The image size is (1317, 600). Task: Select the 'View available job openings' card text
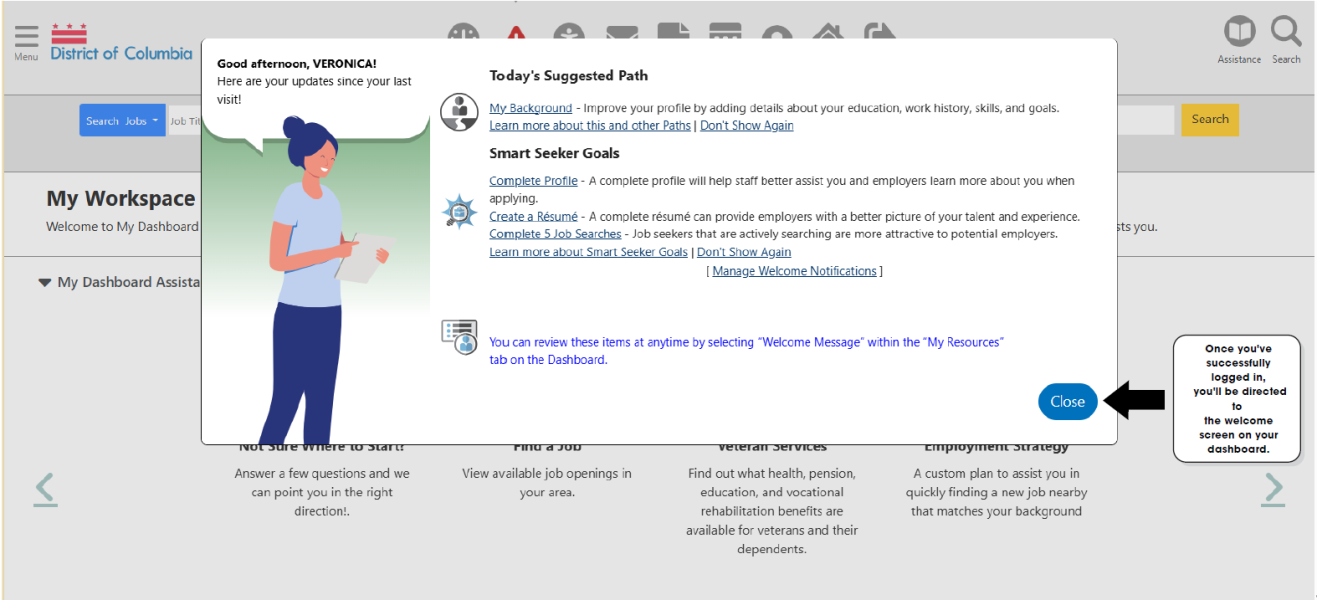coord(547,483)
